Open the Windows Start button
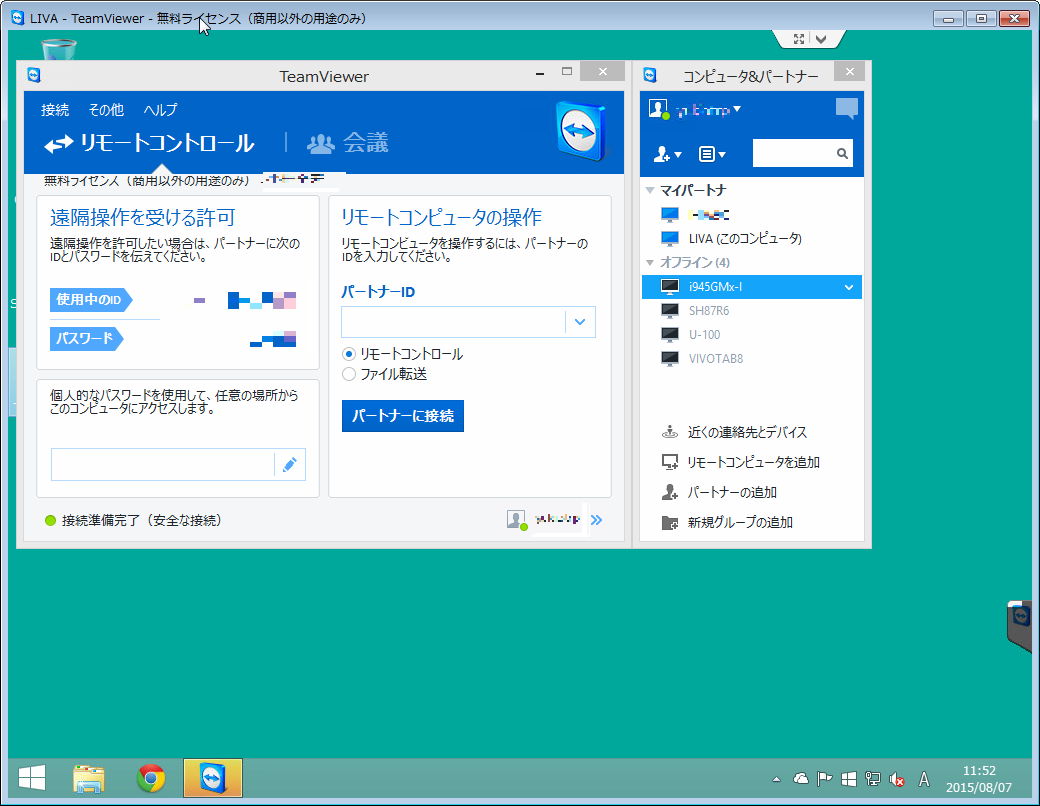 coord(32,778)
